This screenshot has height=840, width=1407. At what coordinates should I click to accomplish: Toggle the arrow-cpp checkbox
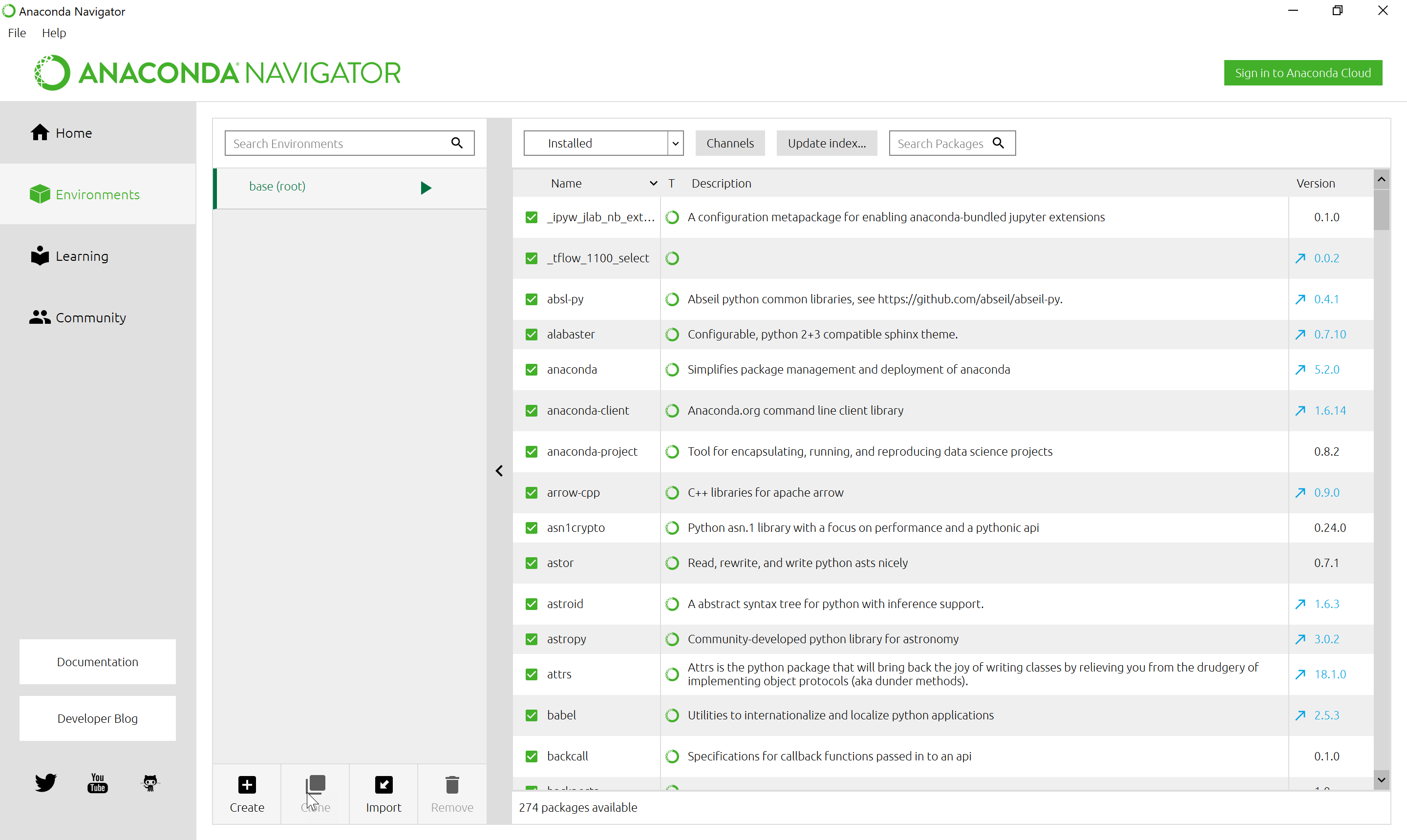tap(531, 492)
